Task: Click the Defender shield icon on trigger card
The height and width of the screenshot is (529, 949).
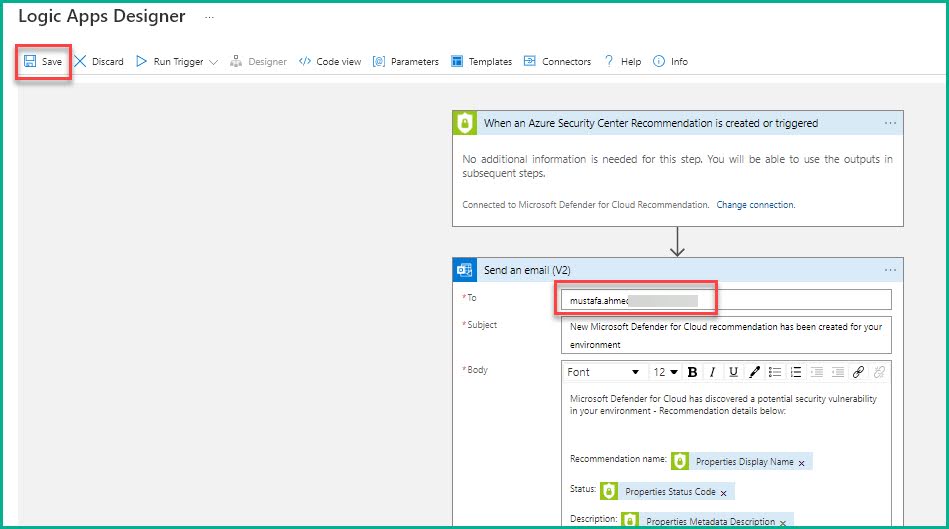Action: (x=465, y=123)
